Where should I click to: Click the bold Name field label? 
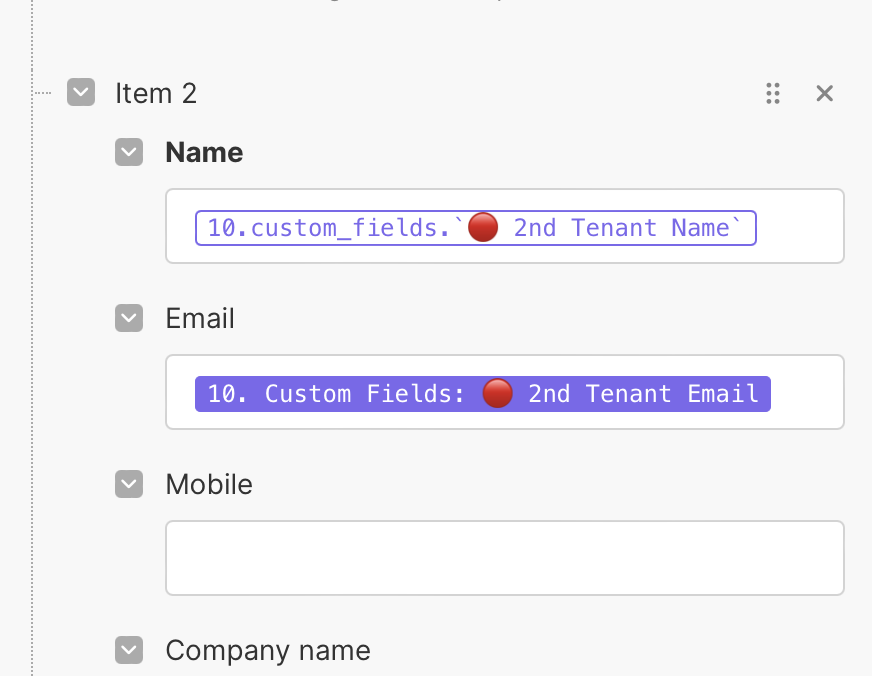pos(204,152)
